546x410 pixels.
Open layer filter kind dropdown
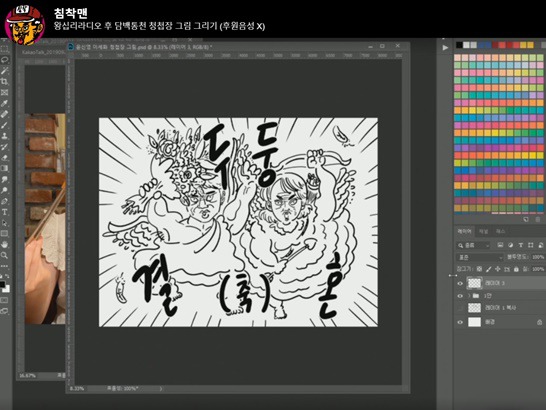(x=474, y=245)
